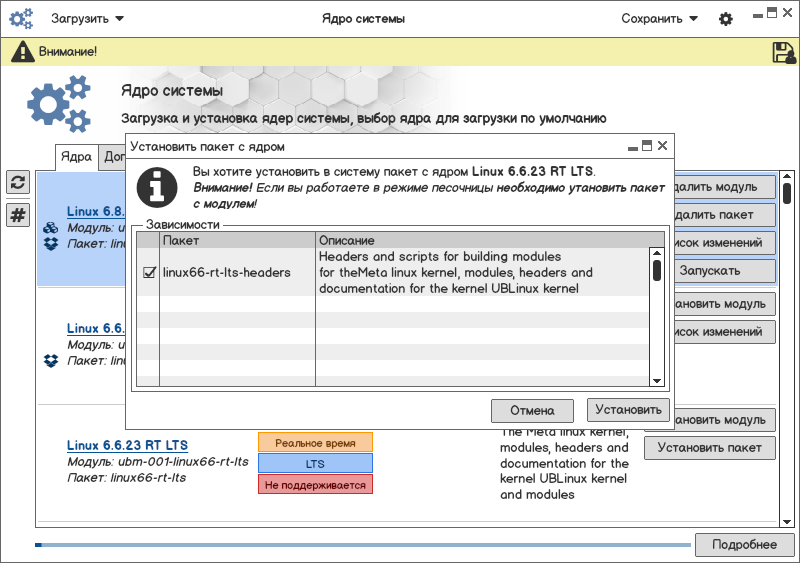Switch to the Ядра tab
This screenshot has height=563, width=800.
coord(75,157)
